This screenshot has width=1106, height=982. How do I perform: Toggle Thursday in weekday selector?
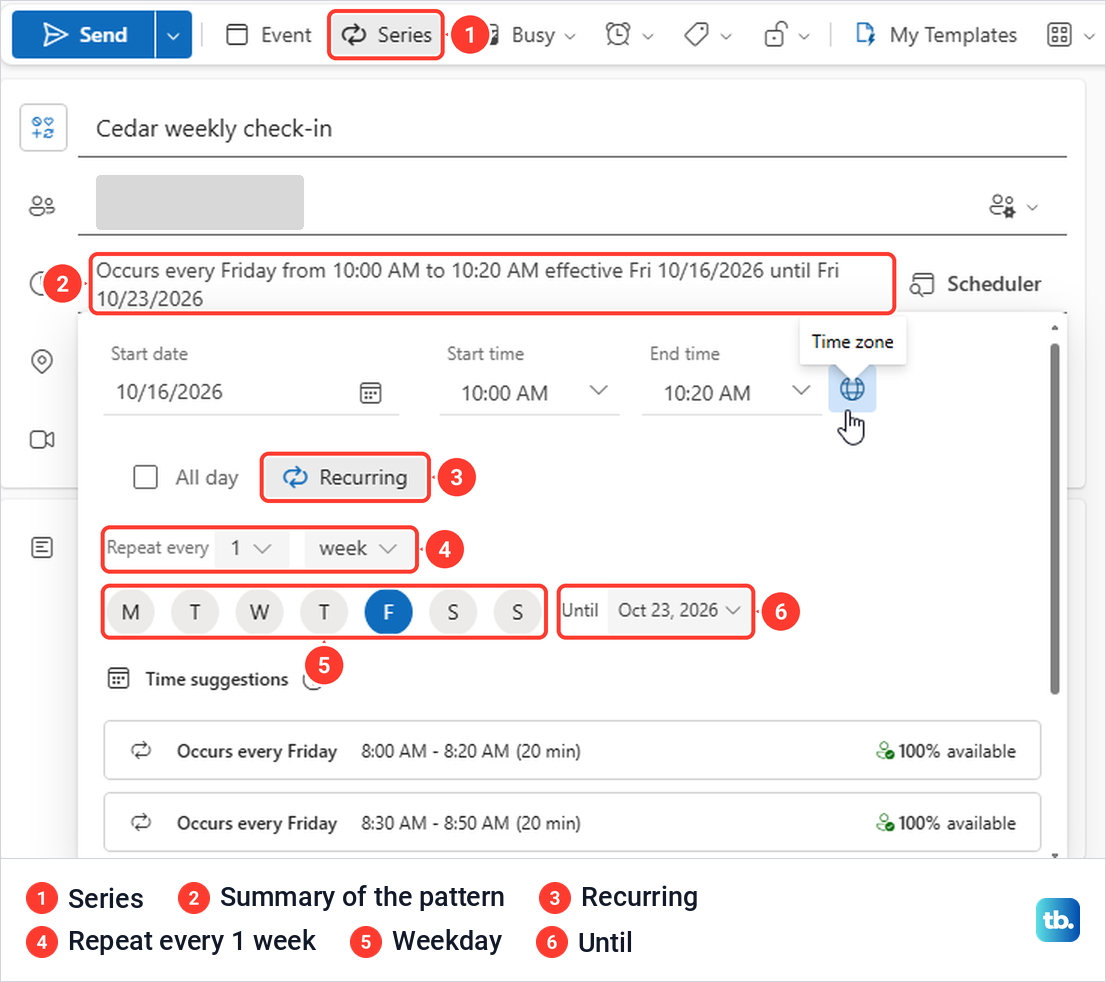click(324, 612)
